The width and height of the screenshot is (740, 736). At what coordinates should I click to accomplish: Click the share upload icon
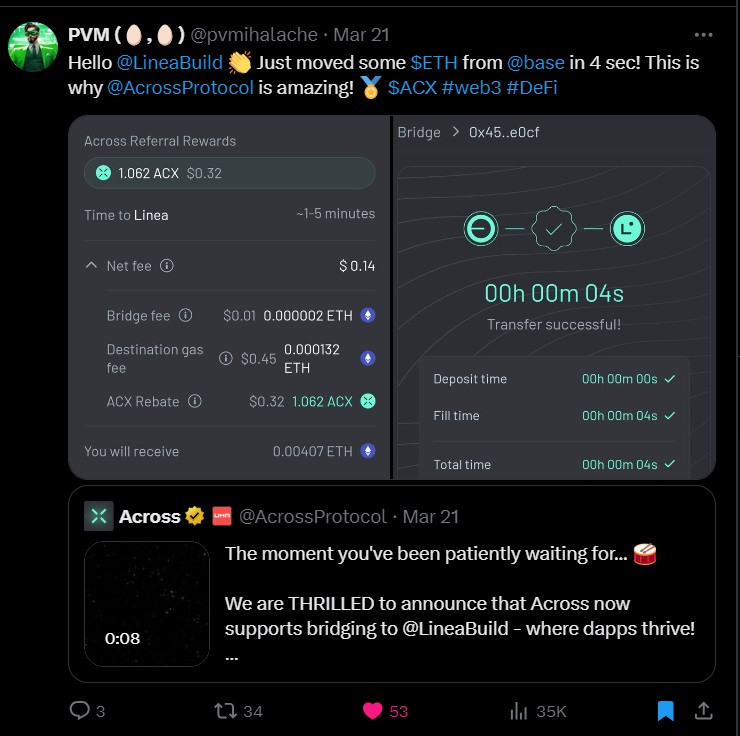pos(703,711)
